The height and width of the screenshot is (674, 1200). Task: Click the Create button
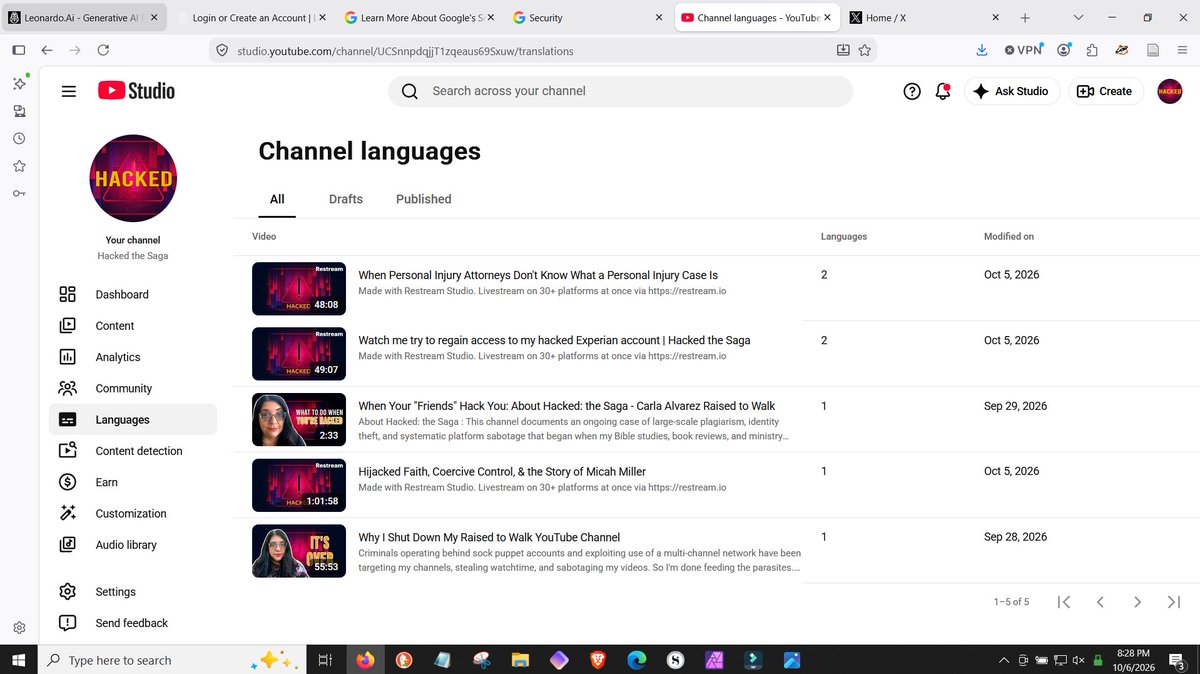1105,91
